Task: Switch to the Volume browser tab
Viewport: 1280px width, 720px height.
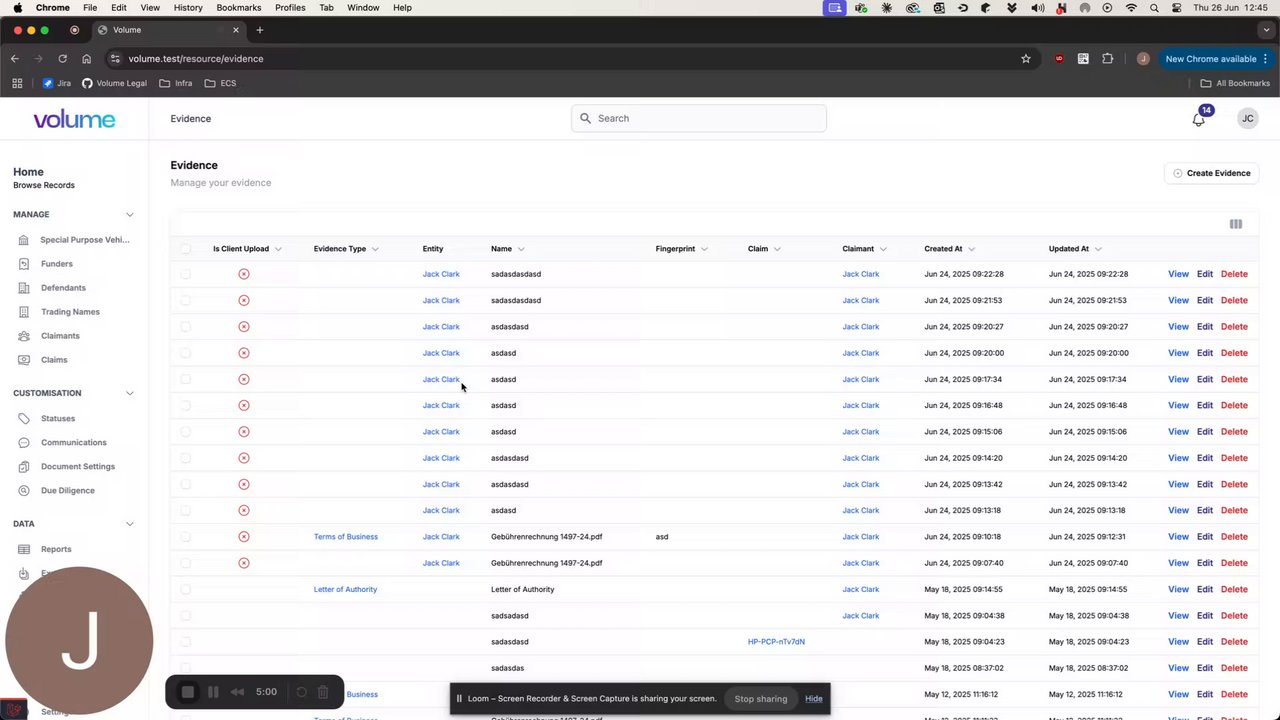Action: [x=167, y=30]
